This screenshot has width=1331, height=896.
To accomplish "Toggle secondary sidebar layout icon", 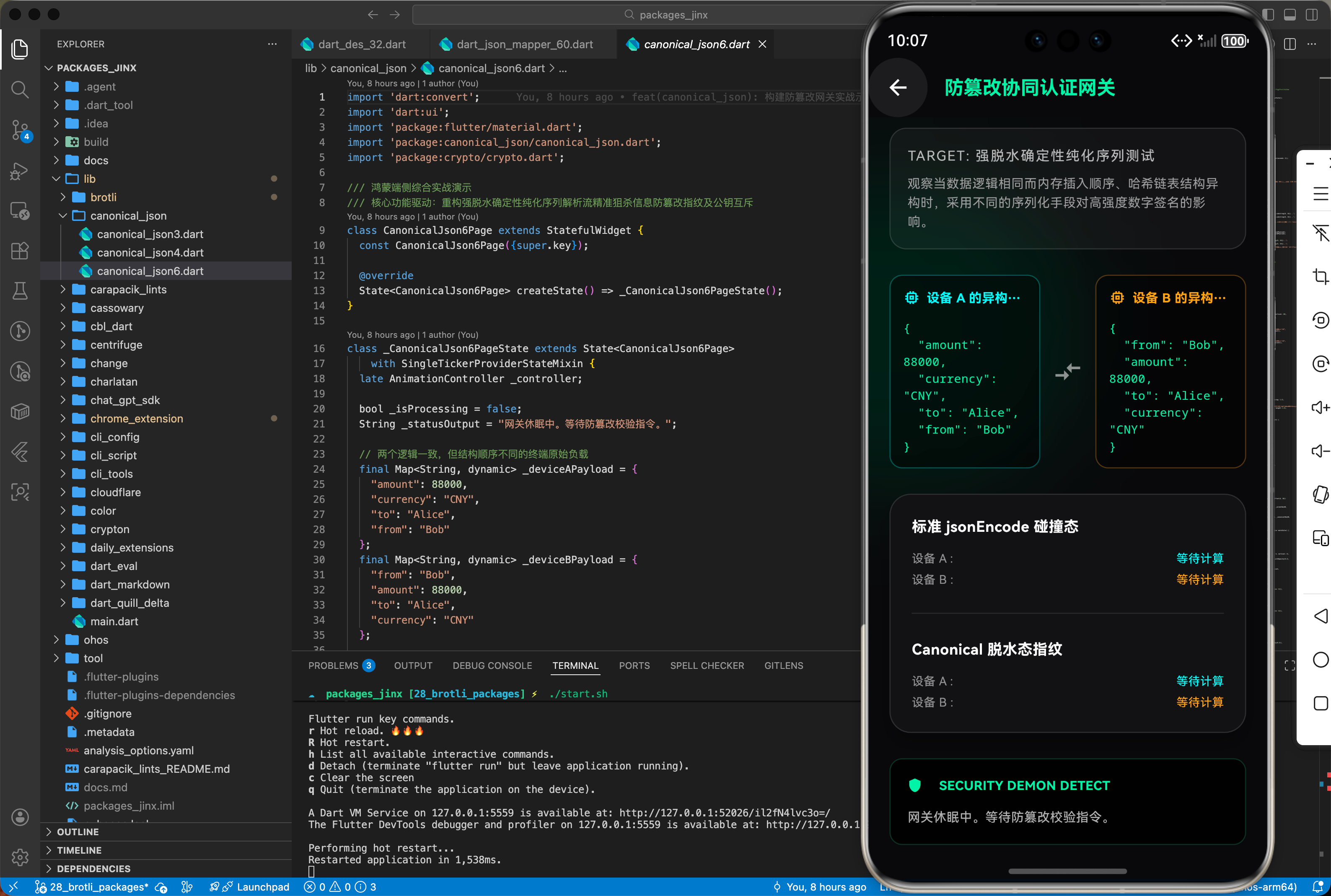I will point(1312,15).
